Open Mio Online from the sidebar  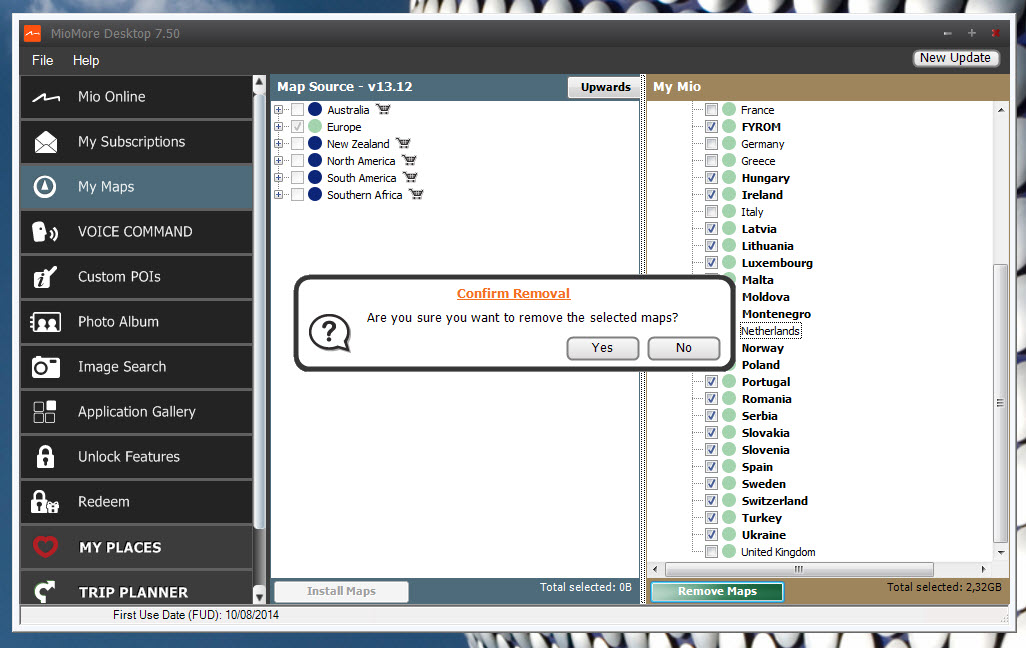pos(136,97)
